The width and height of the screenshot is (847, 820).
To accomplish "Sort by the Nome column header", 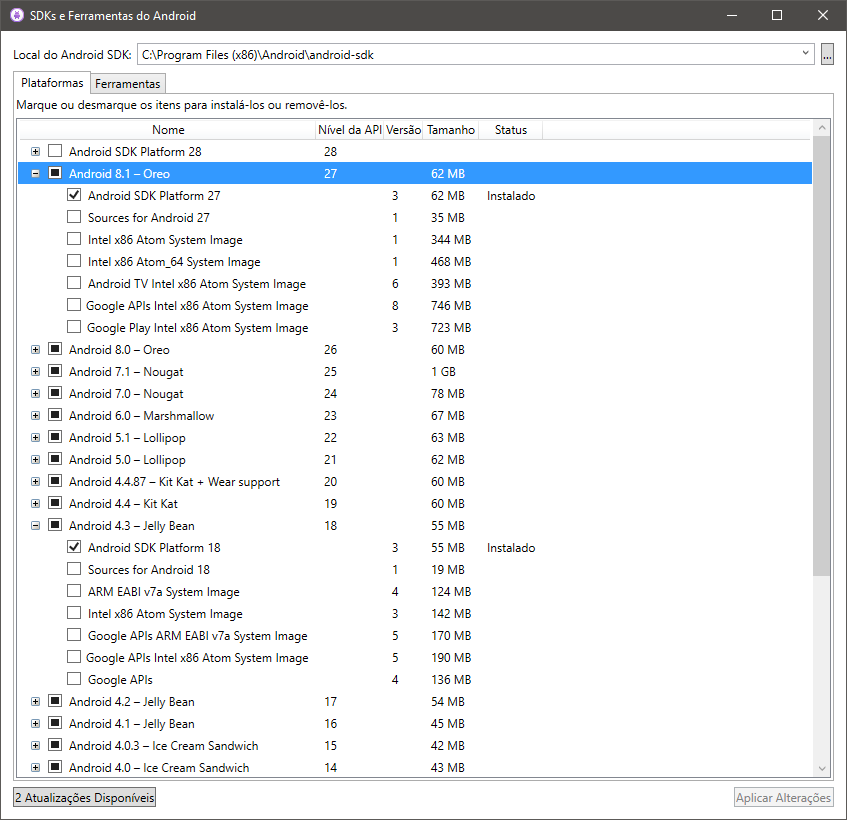I will point(167,130).
